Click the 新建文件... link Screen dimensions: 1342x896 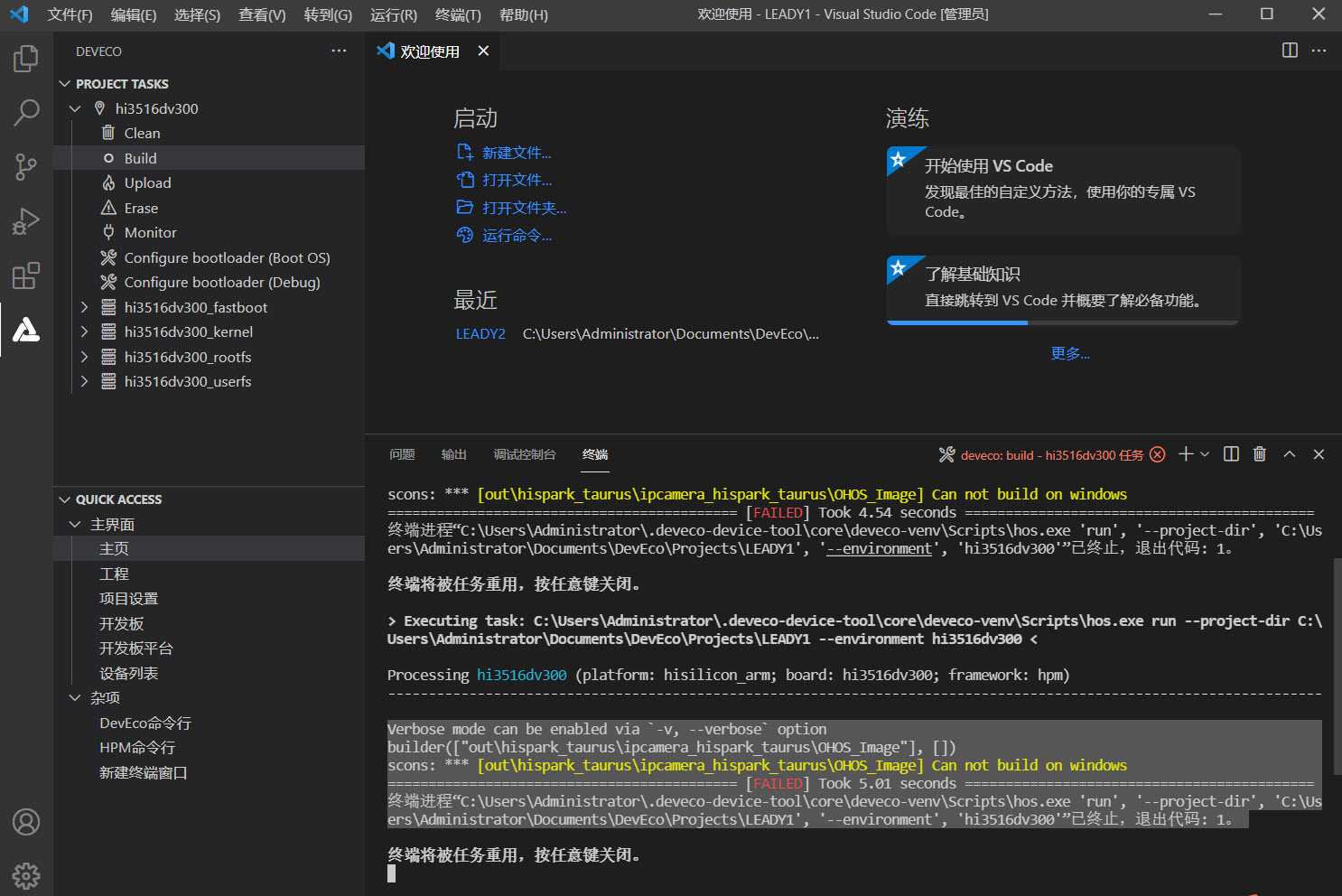point(517,153)
